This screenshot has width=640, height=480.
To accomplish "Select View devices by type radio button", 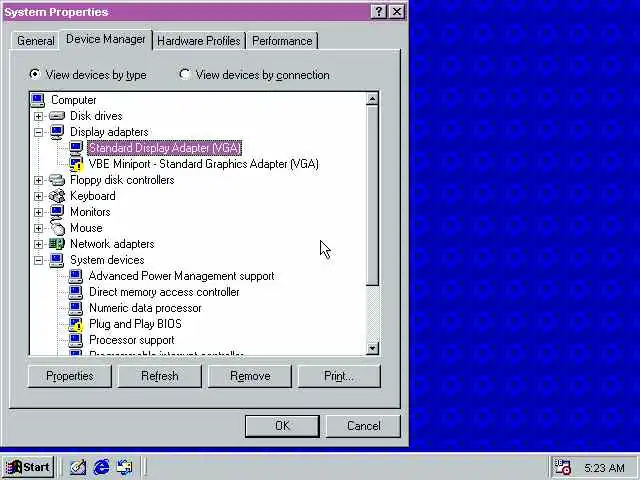I will [x=35, y=74].
